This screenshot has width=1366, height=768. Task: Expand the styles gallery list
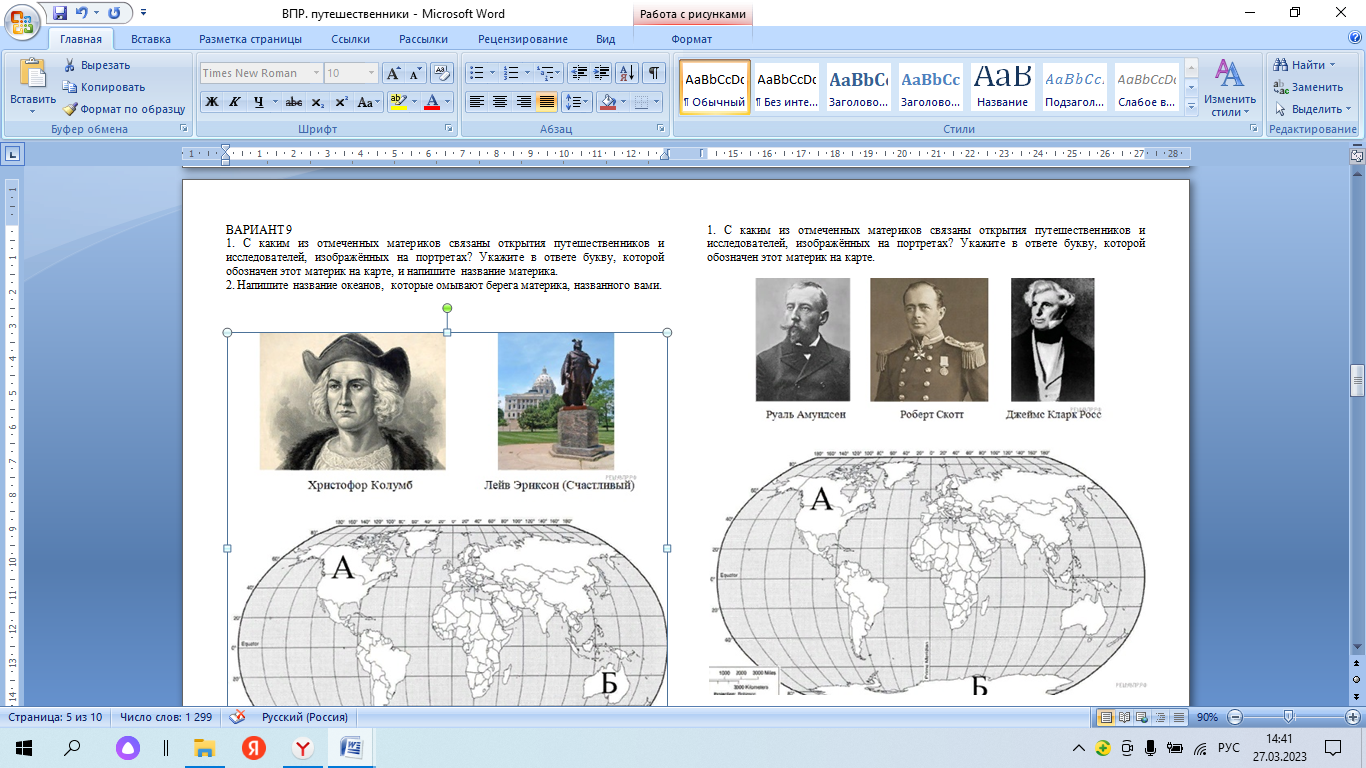click(1191, 105)
